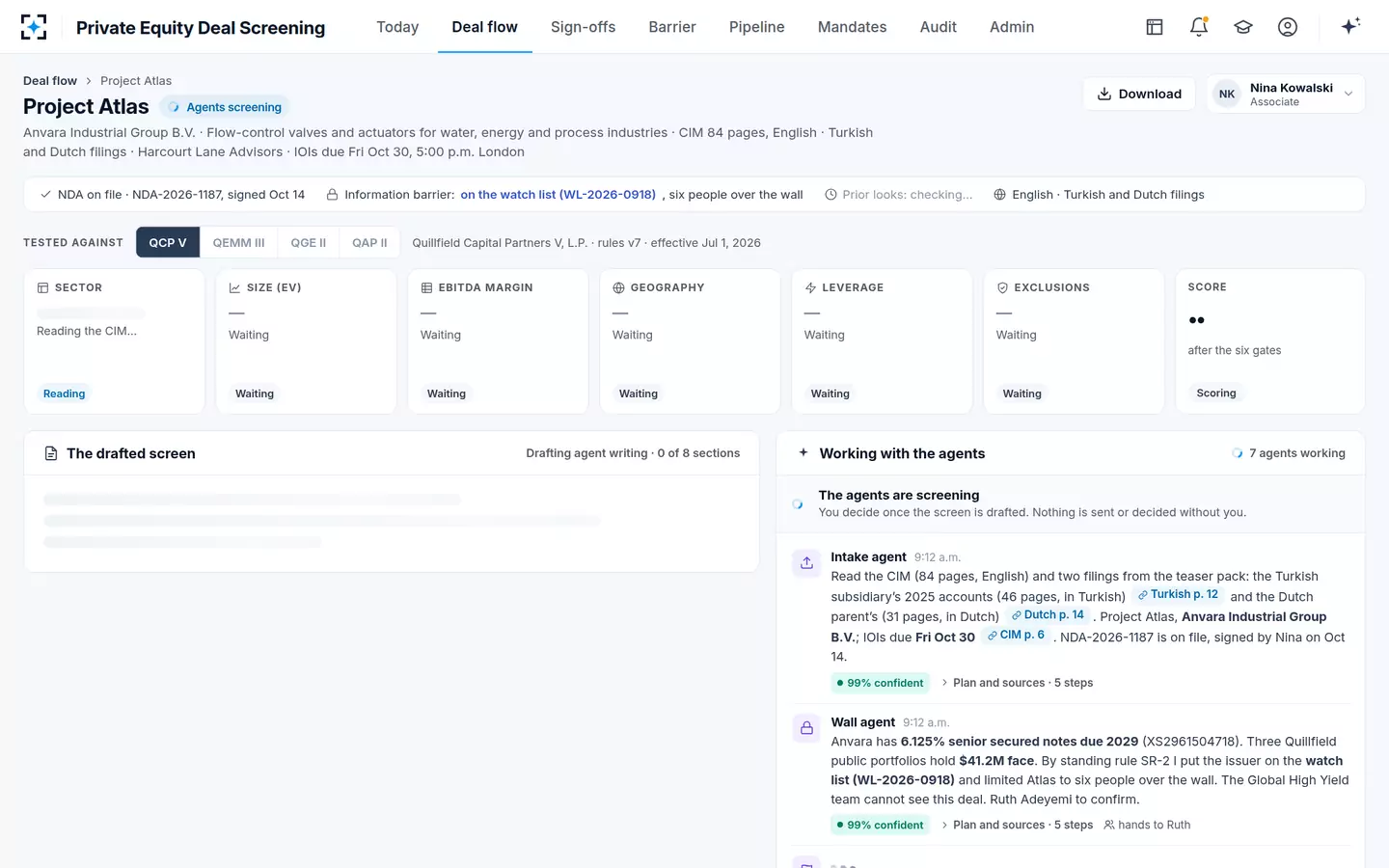Screen dimensions: 1389x868
Task: Select the QEMM III fund toggle
Action: pyautogui.click(x=238, y=243)
